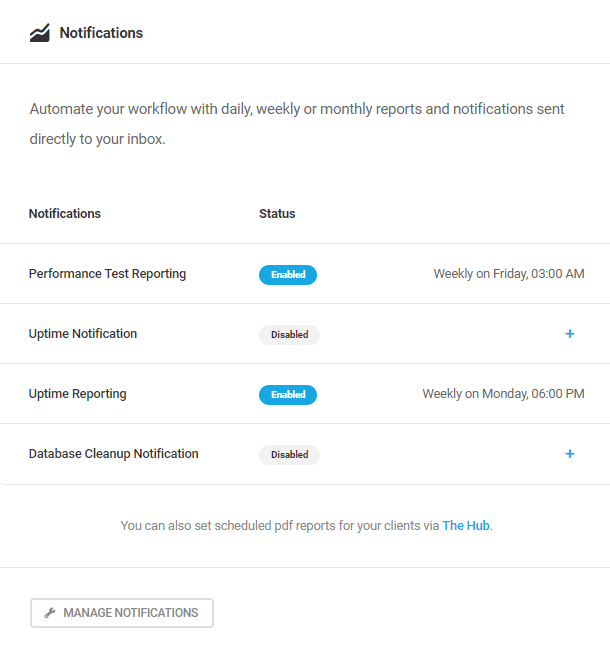Click Enabled badge for Uptime Reporting
This screenshot has width=610, height=651.
coord(288,395)
